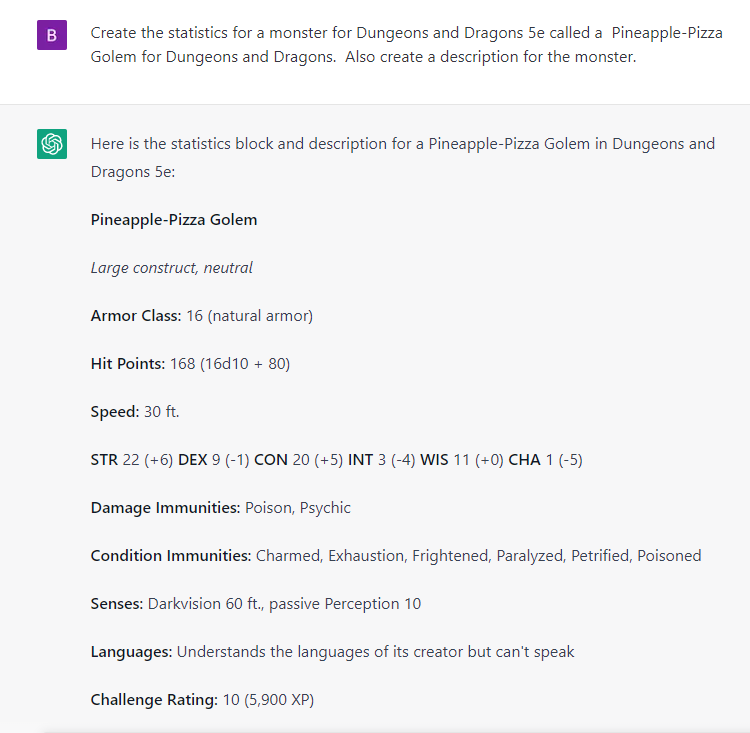Click the bold Pineapple-Pizza Golem heading
Screen dimensions: 750x733
click(174, 220)
